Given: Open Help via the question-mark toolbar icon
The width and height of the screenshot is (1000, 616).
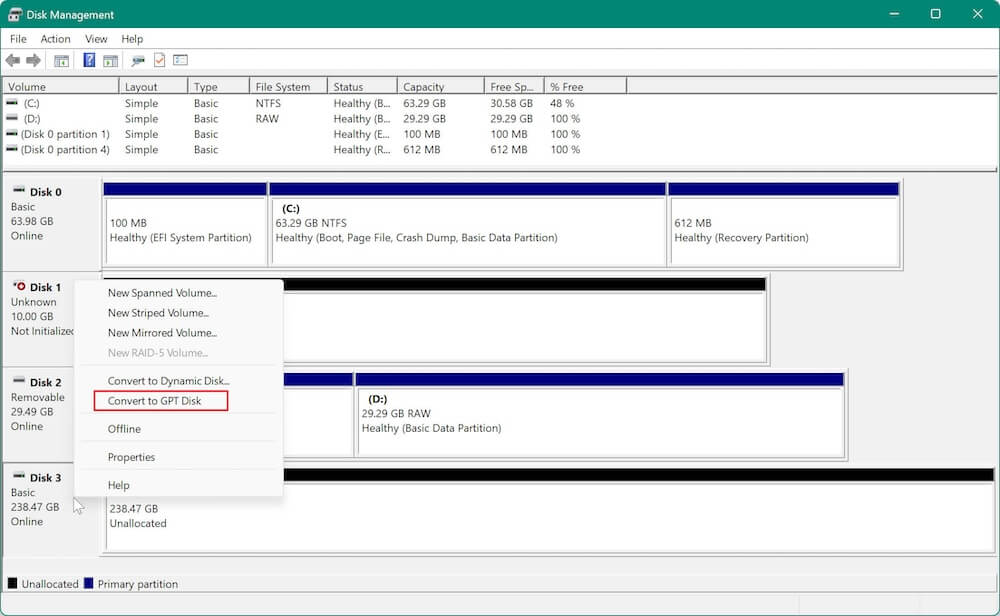Looking at the screenshot, I should pyautogui.click(x=89, y=59).
